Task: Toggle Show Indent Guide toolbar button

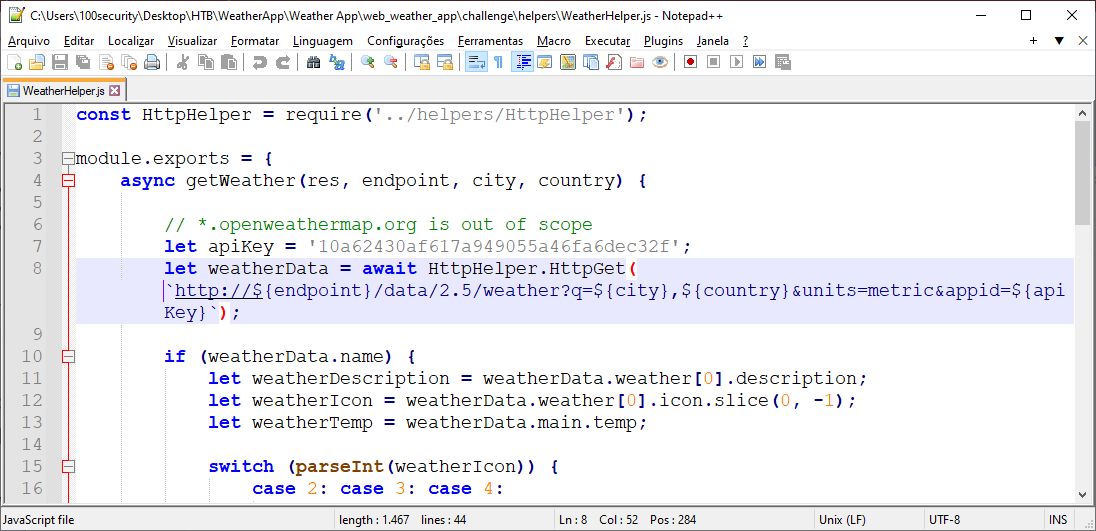Action: 521,62
